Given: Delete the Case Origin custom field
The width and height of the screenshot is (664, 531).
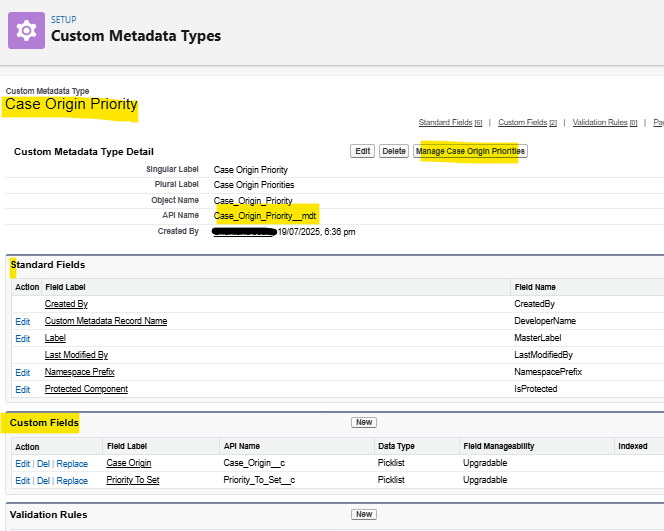Looking at the screenshot, I should point(43,464).
